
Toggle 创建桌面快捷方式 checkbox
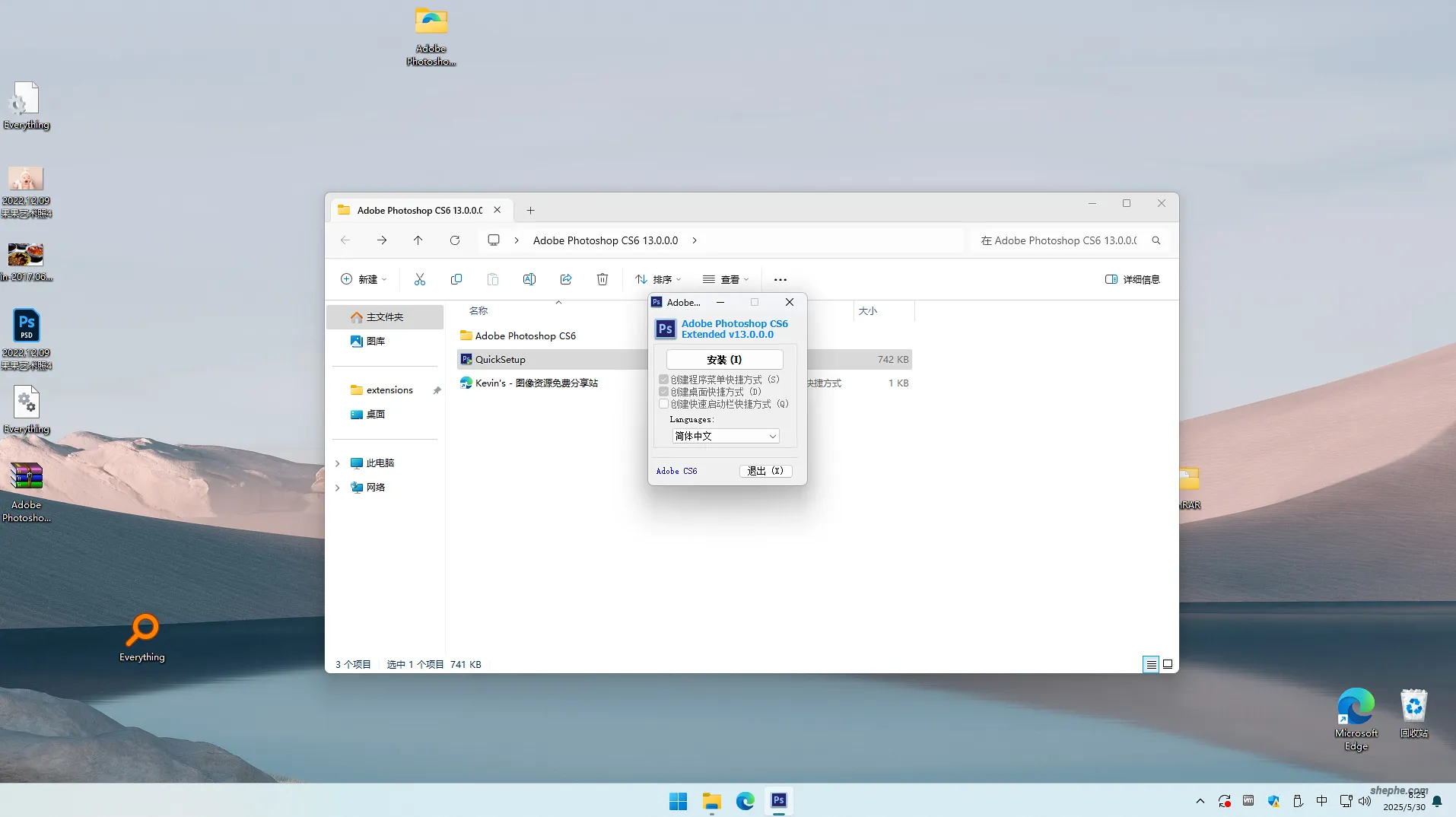[x=664, y=392]
